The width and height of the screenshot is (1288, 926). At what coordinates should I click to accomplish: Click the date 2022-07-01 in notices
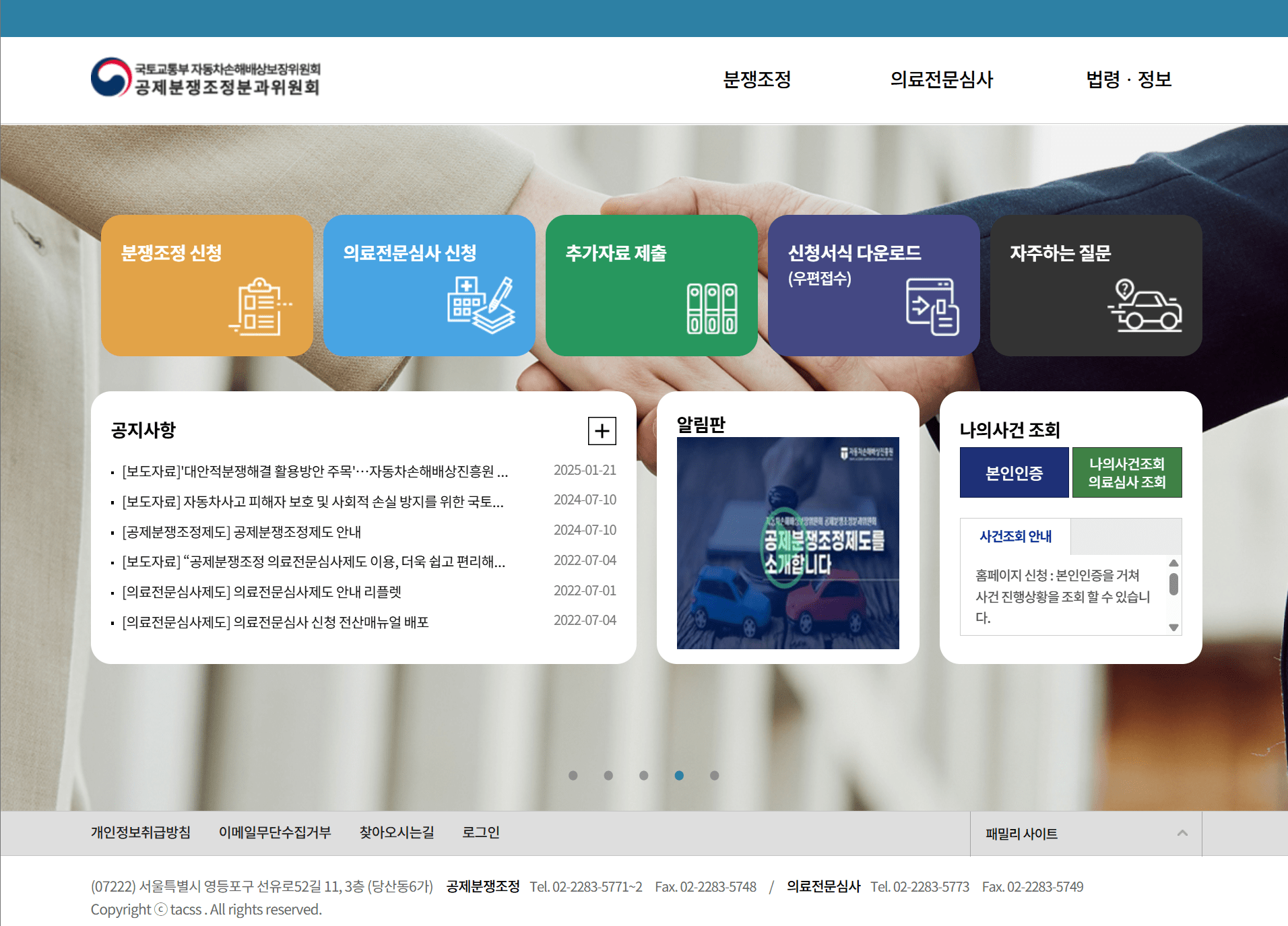585,591
